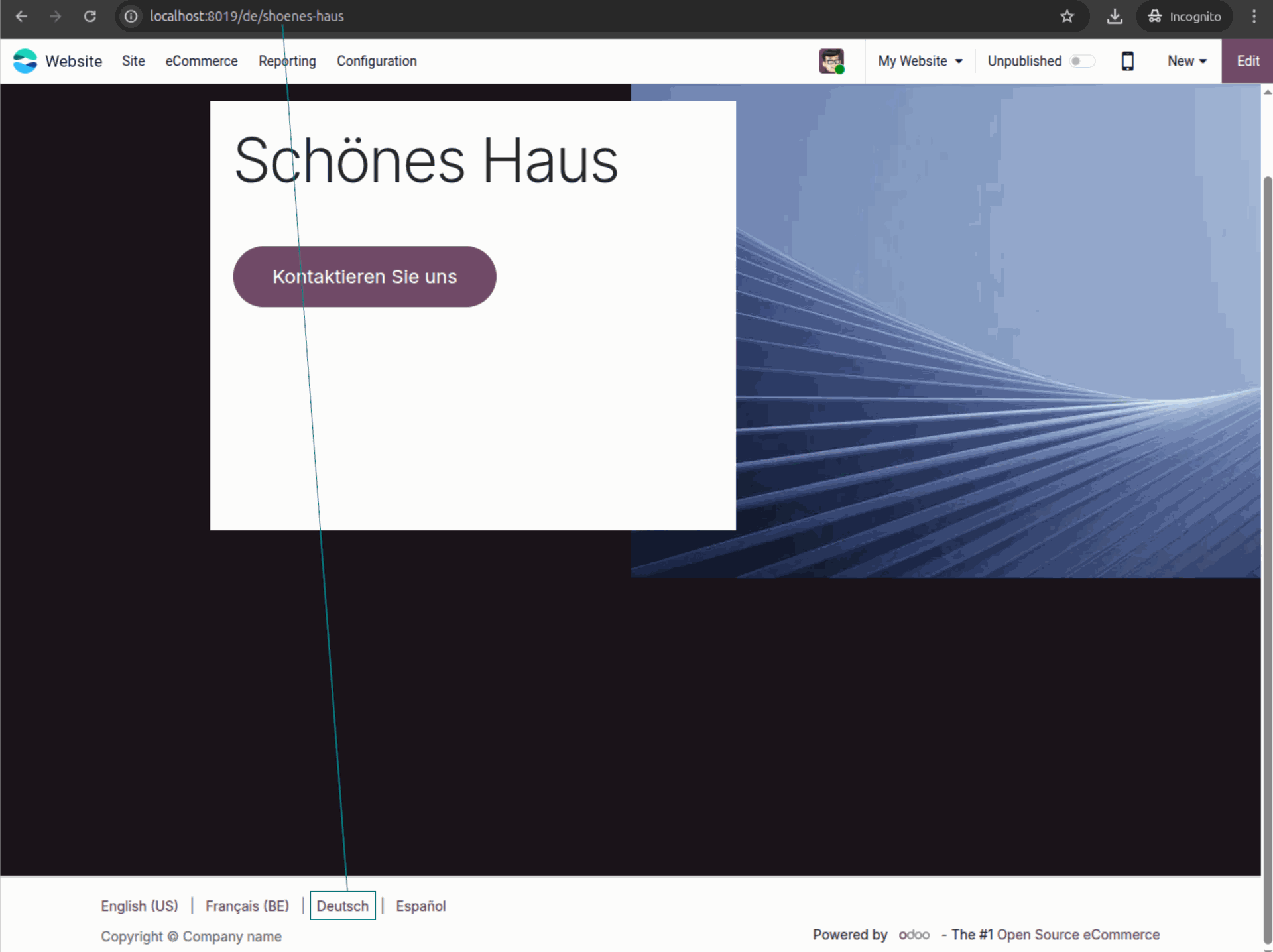Open browser downloads icon
1273x952 pixels.
(1115, 16)
